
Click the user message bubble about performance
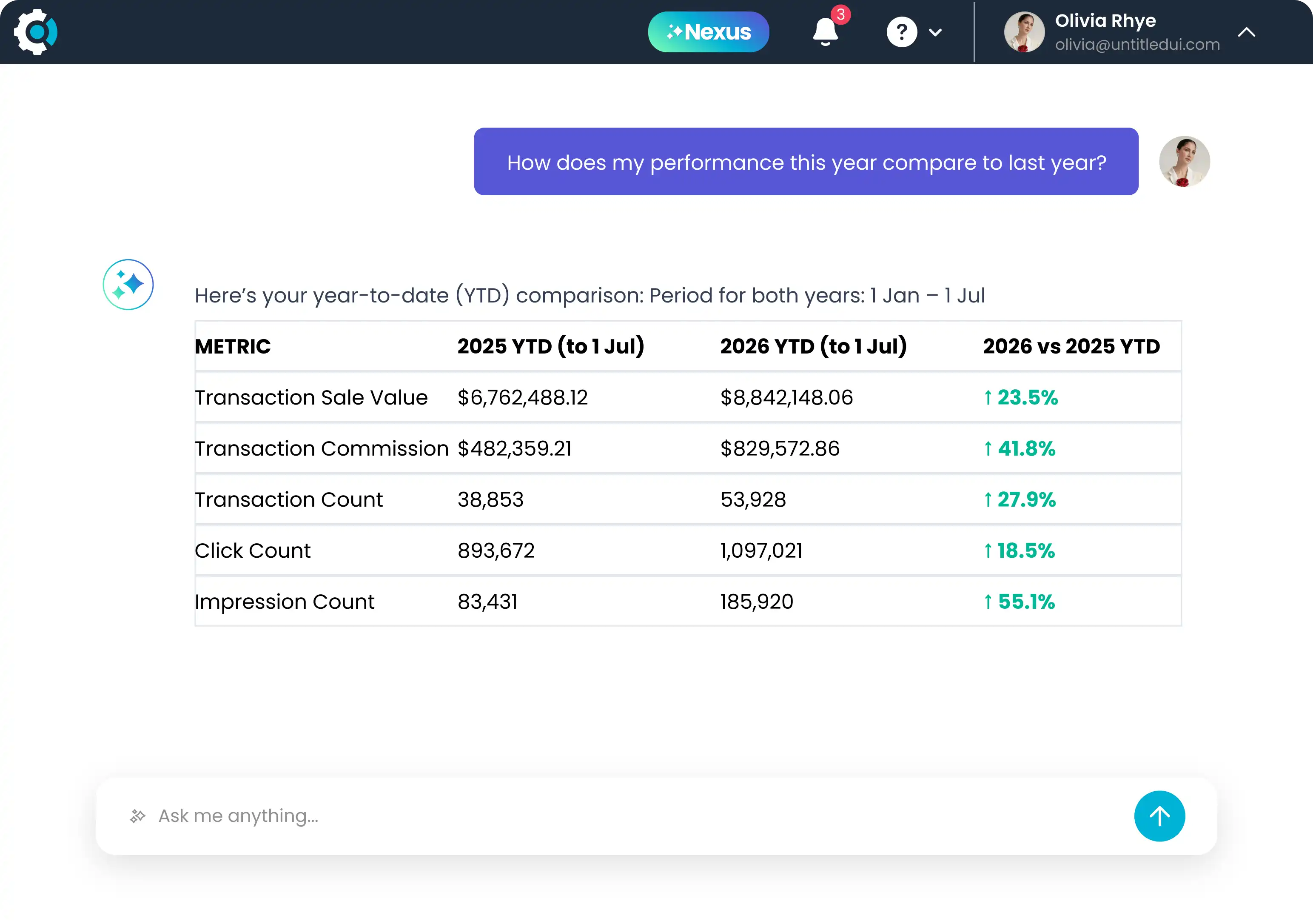806,162
